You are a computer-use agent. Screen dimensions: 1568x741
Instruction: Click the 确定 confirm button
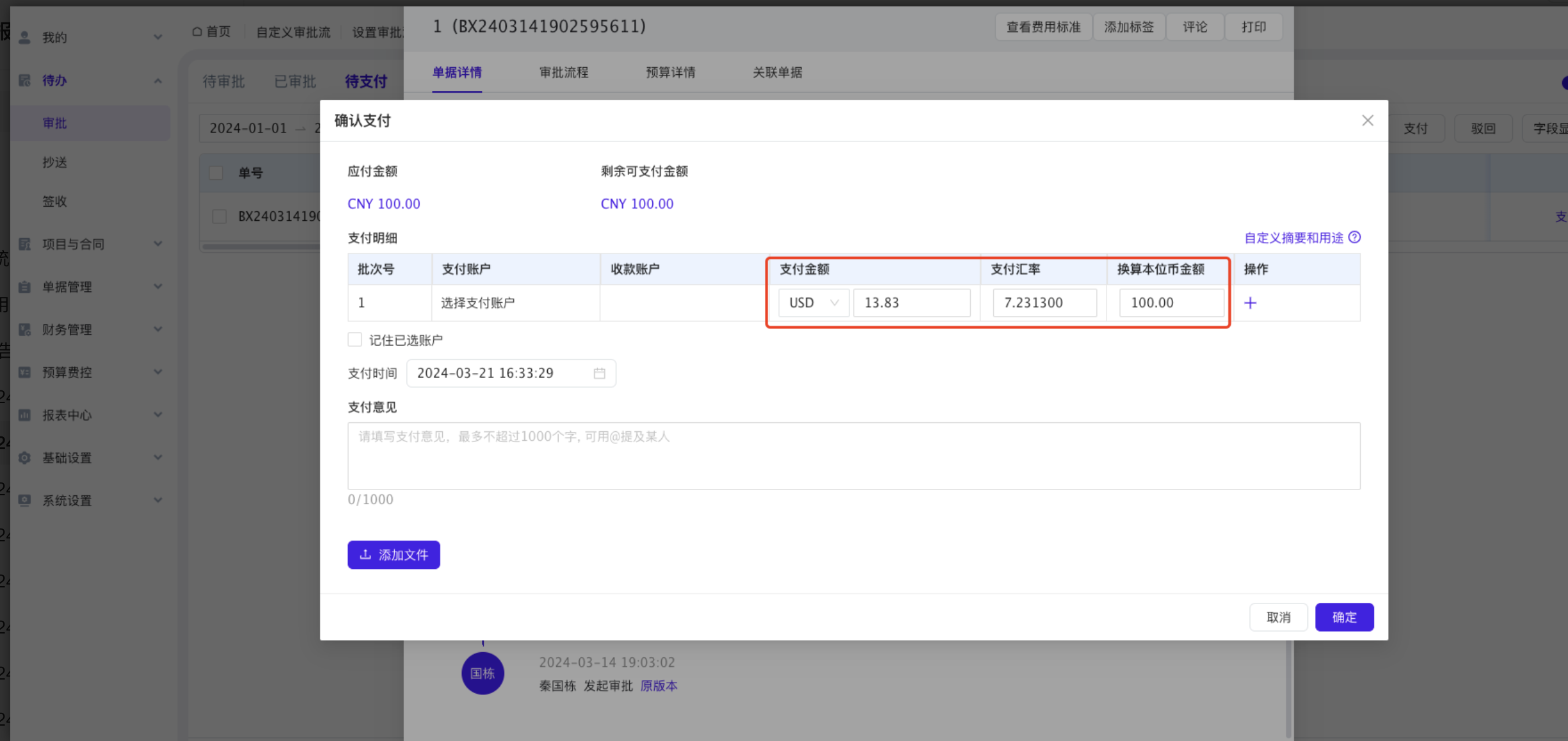pos(1344,617)
